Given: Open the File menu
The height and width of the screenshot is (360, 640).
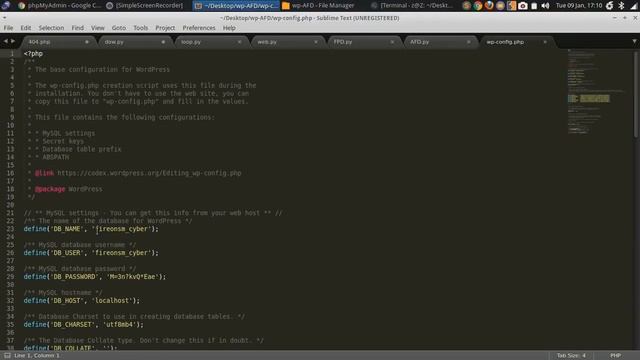Looking at the screenshot, I should click(8, 28).
